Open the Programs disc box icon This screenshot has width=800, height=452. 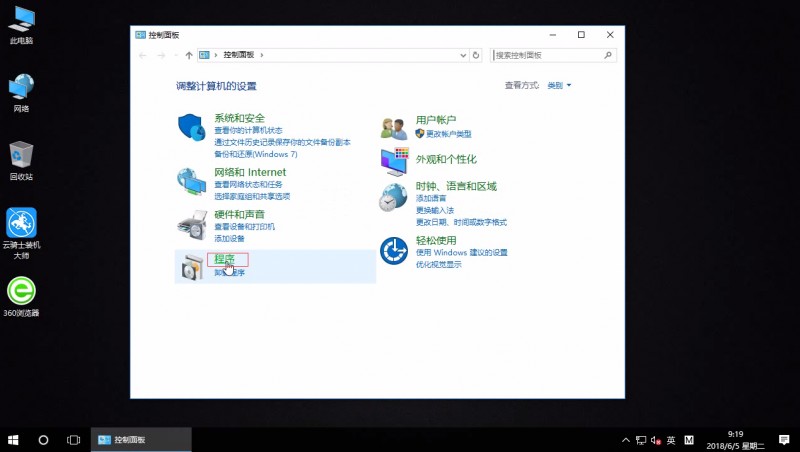click(x=192, y=267)
